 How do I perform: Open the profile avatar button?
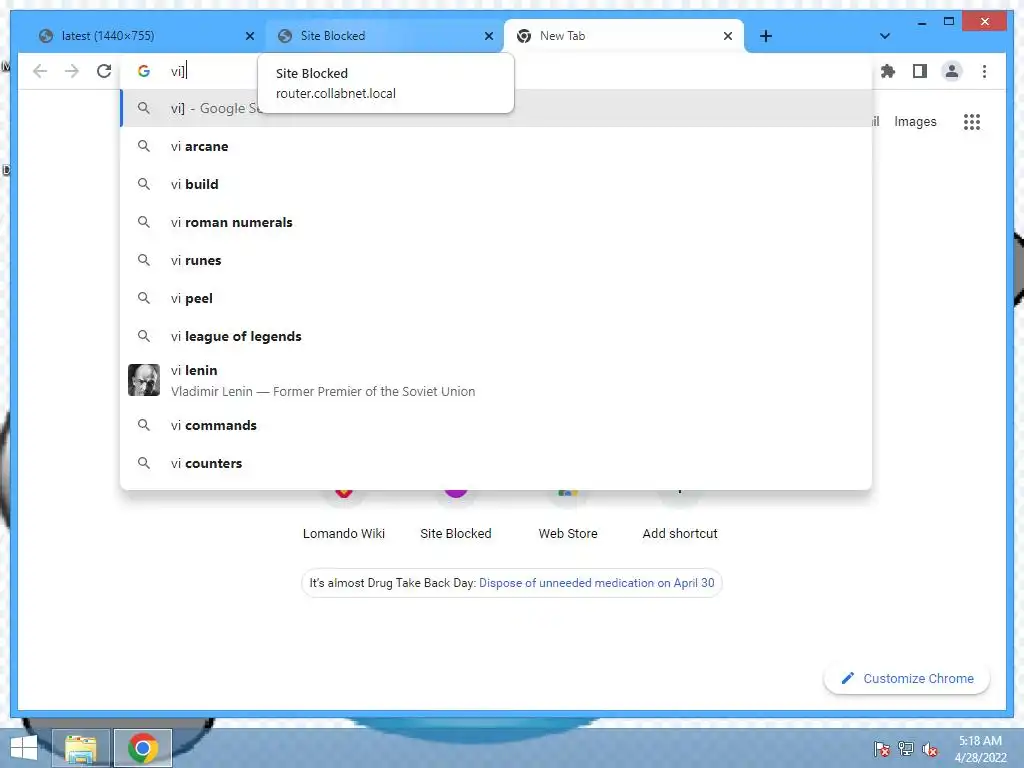click(952, 71)
